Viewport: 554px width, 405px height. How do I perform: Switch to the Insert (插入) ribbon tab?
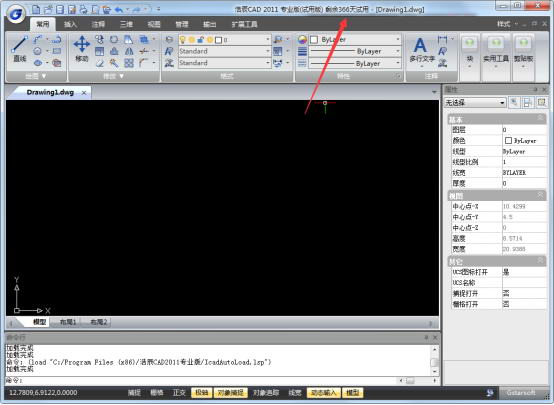click(x=70, y=24)
